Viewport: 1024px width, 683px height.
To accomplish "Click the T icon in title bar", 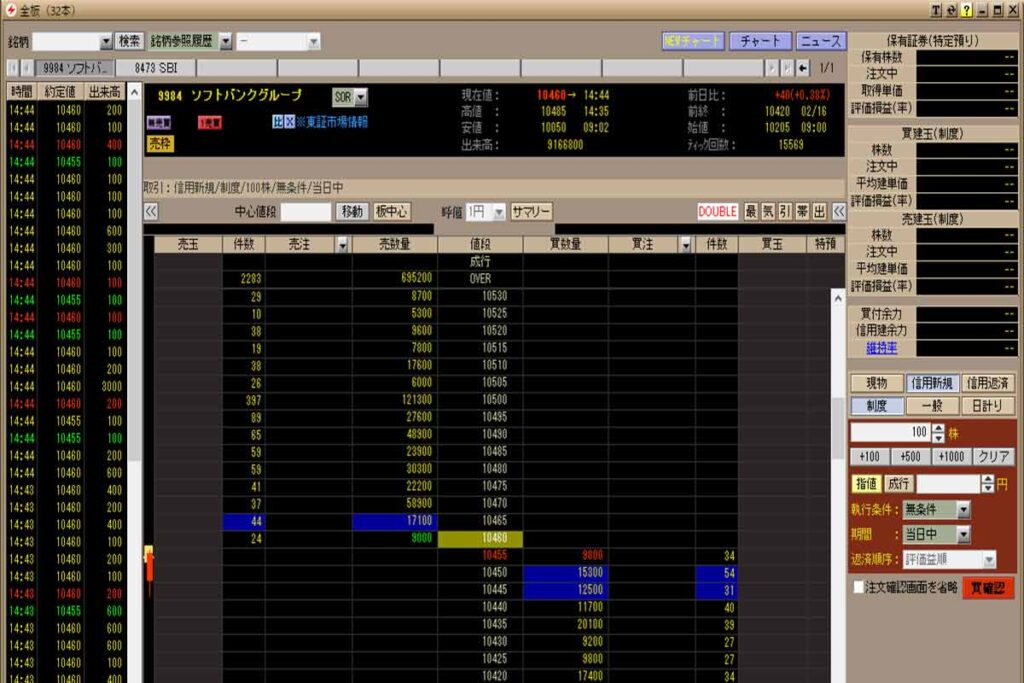I will click(936, 9).
